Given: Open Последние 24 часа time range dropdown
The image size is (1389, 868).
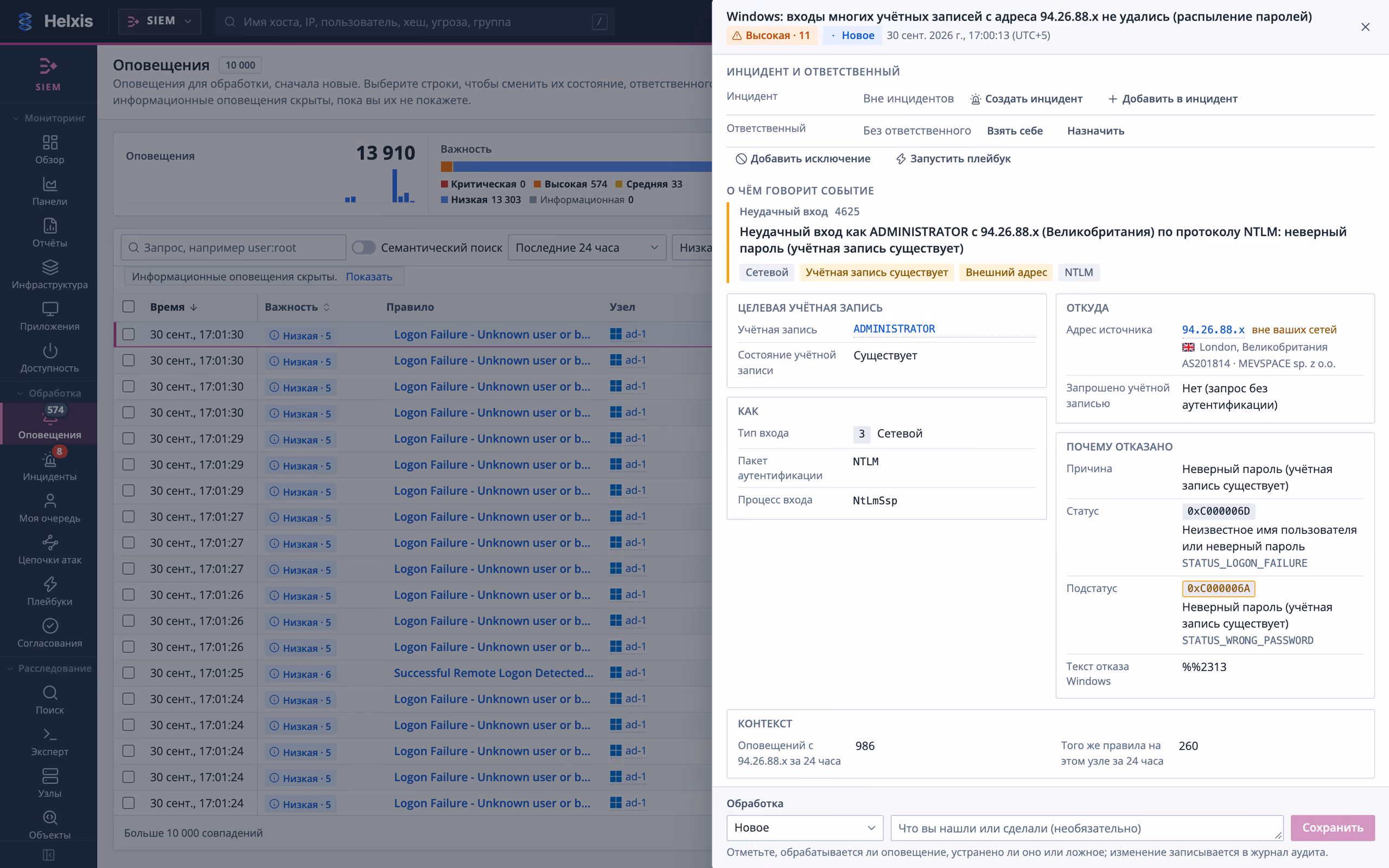Looking at the screenshot, I should point(587,247).
